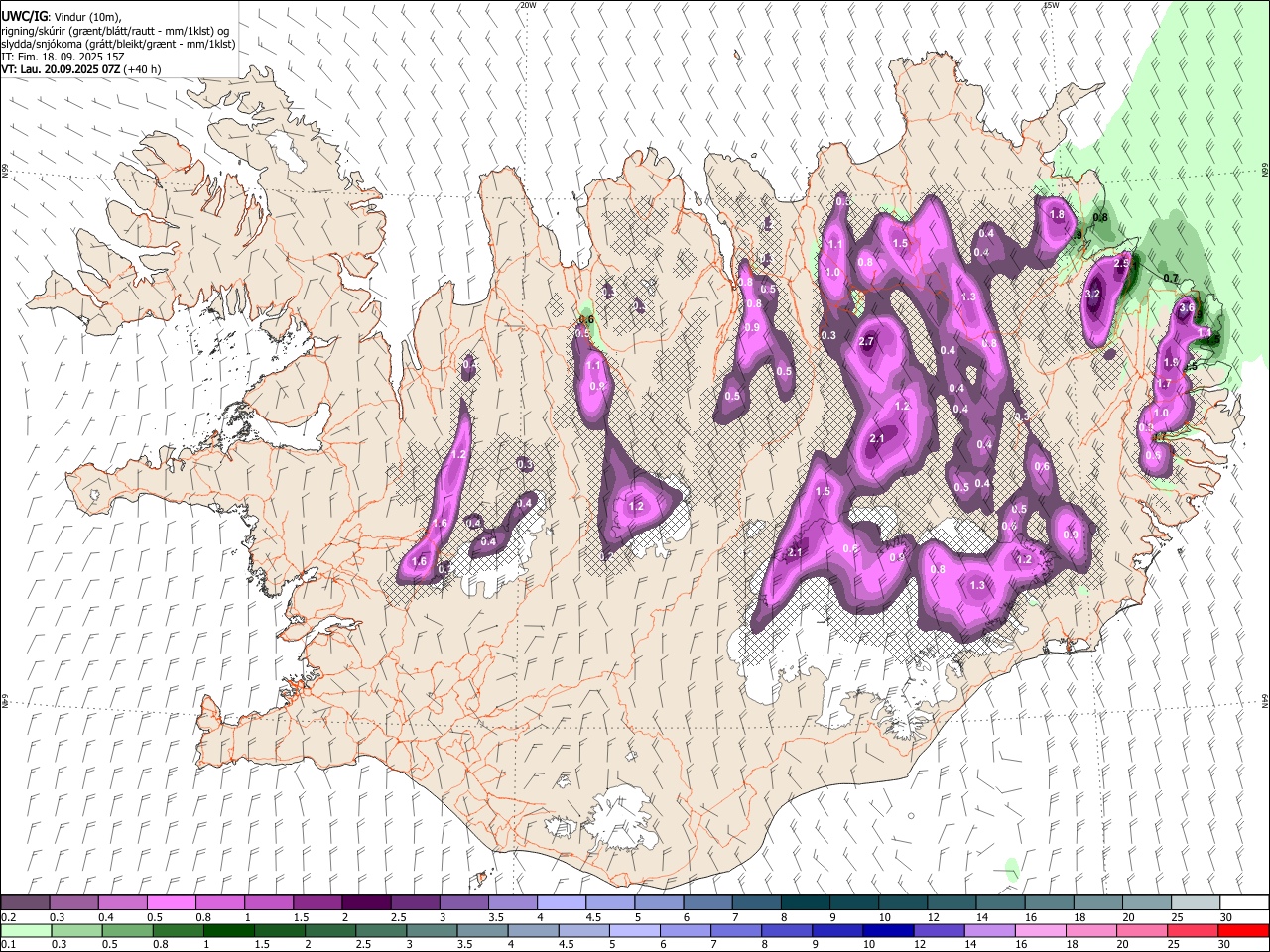Click upper legend dark purple swatch at 2
This screenshot has height=952, width=1270.
366,902
